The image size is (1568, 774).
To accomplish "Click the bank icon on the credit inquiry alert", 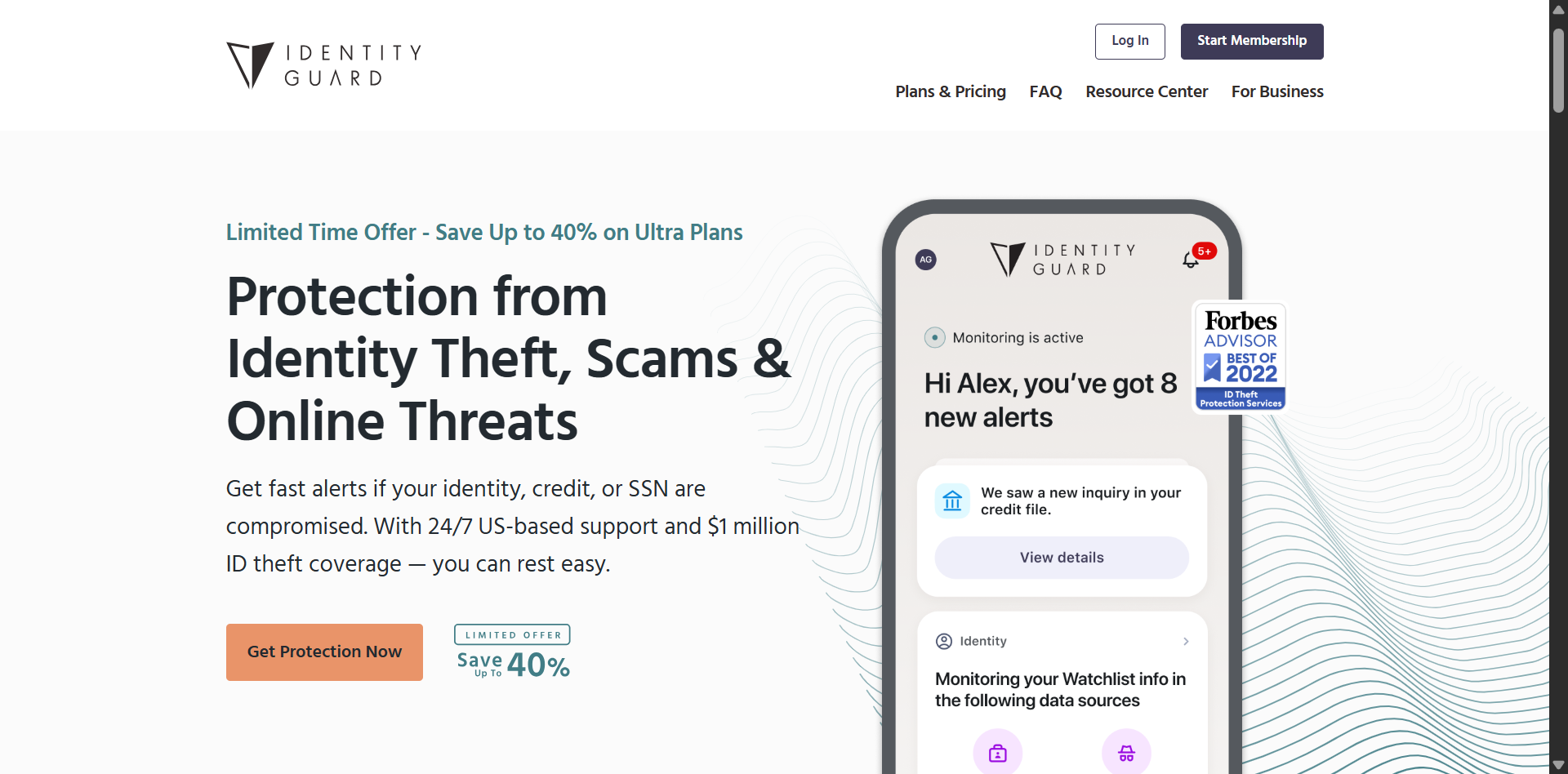I will 951,500.
